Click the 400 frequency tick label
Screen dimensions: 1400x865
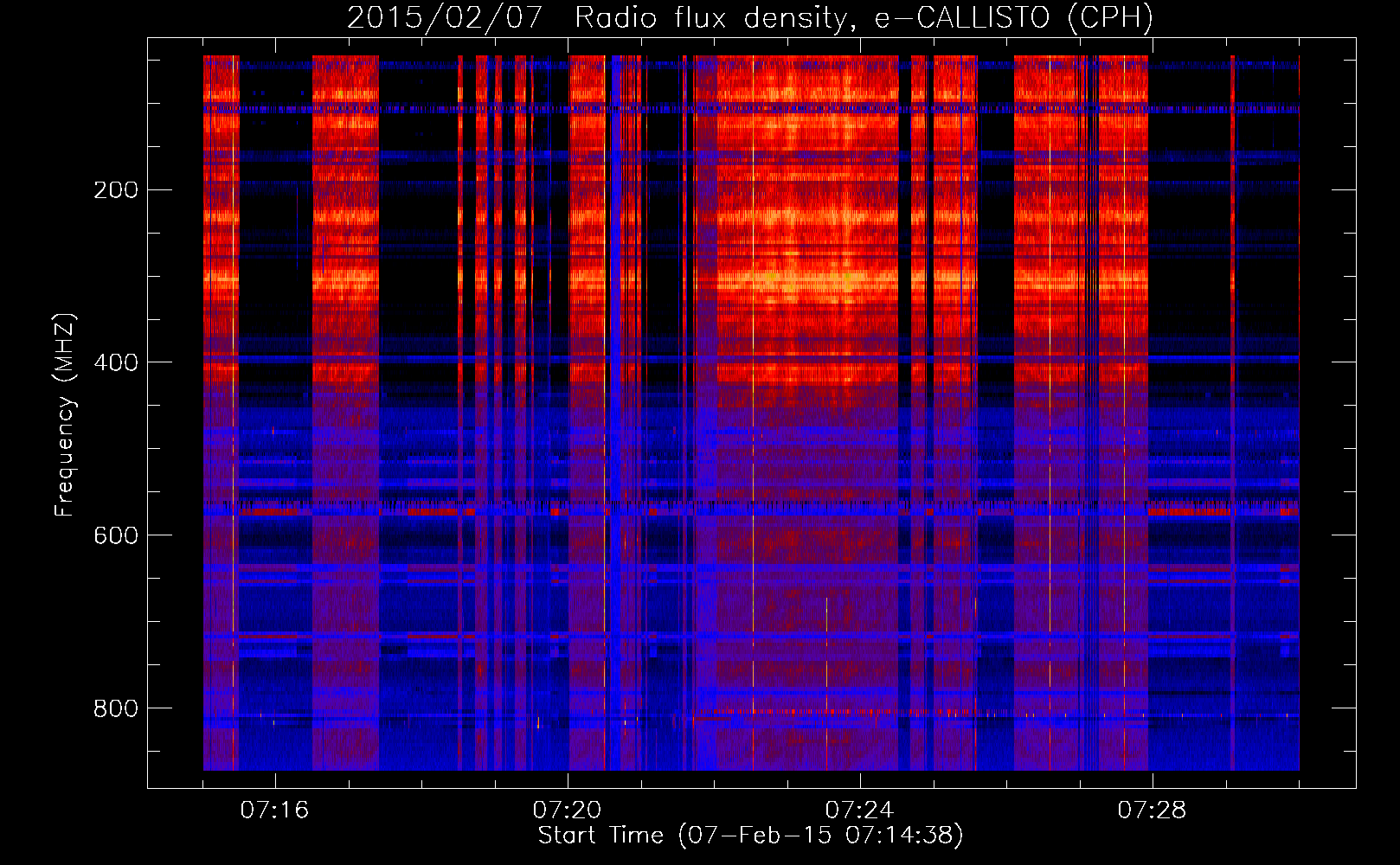click(x=116, y=362)
